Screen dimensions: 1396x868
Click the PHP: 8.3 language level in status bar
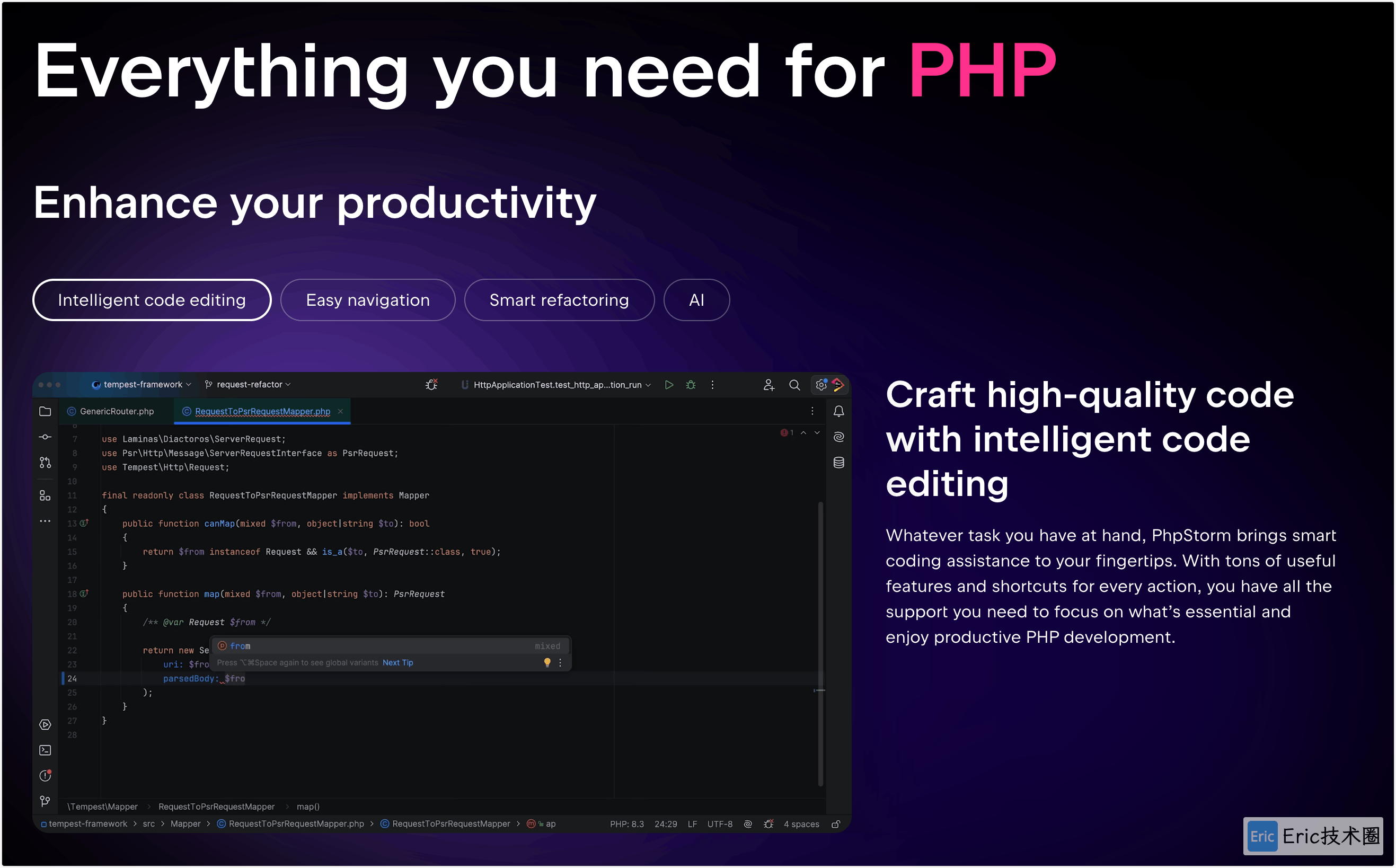627,824
